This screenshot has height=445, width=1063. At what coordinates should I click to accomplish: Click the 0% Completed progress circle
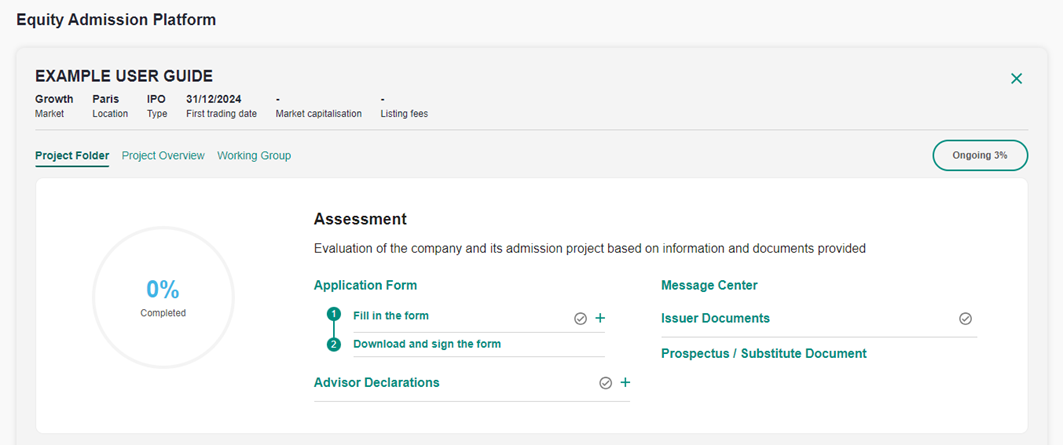(163, 298)
